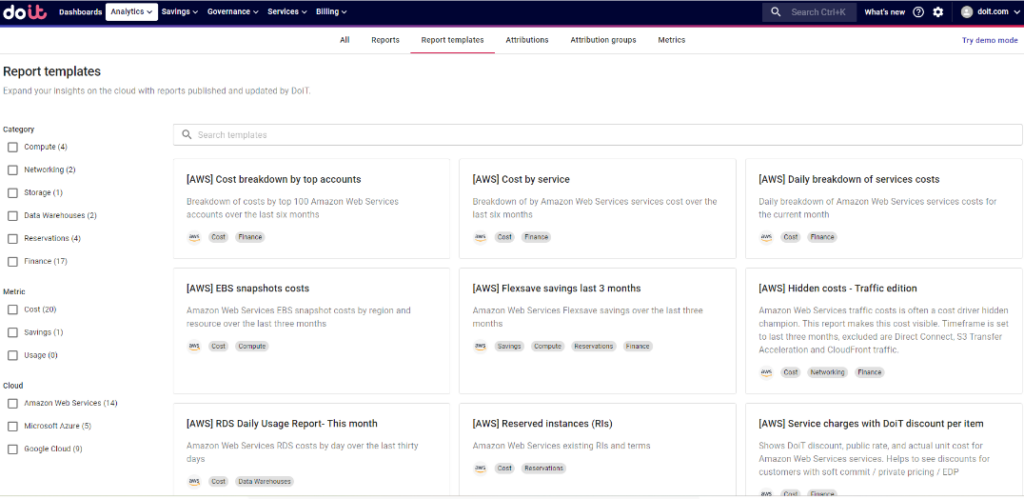Toggle the Savings metric checkbox
Viewport: 1024px width, 499px height.
pyautogui.click(x=13, y=332)
